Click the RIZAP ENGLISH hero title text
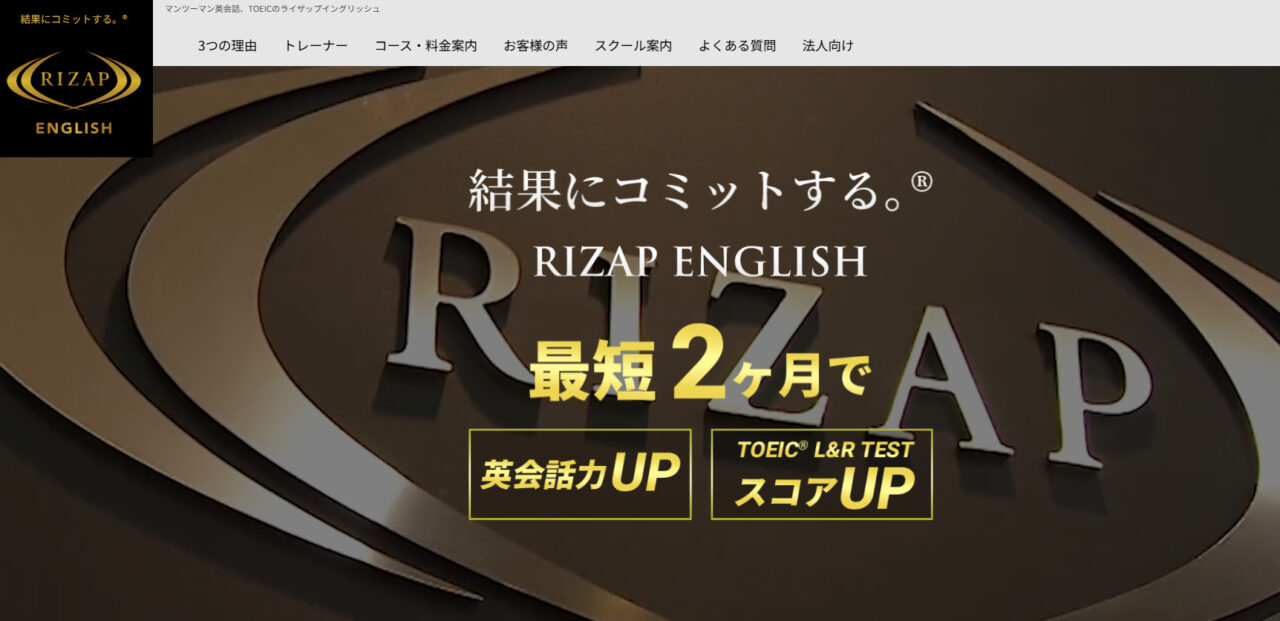 point(698,259)
